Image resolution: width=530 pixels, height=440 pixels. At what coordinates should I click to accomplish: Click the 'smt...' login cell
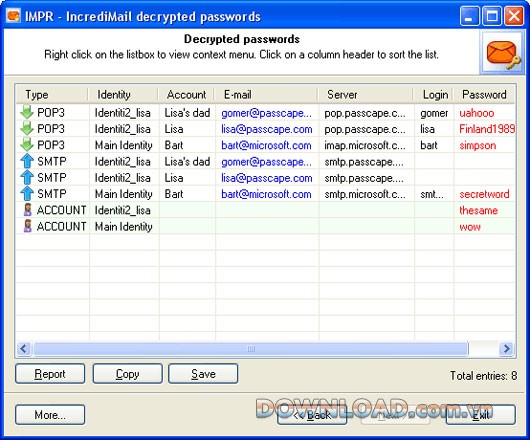click(x=432, y=194)
